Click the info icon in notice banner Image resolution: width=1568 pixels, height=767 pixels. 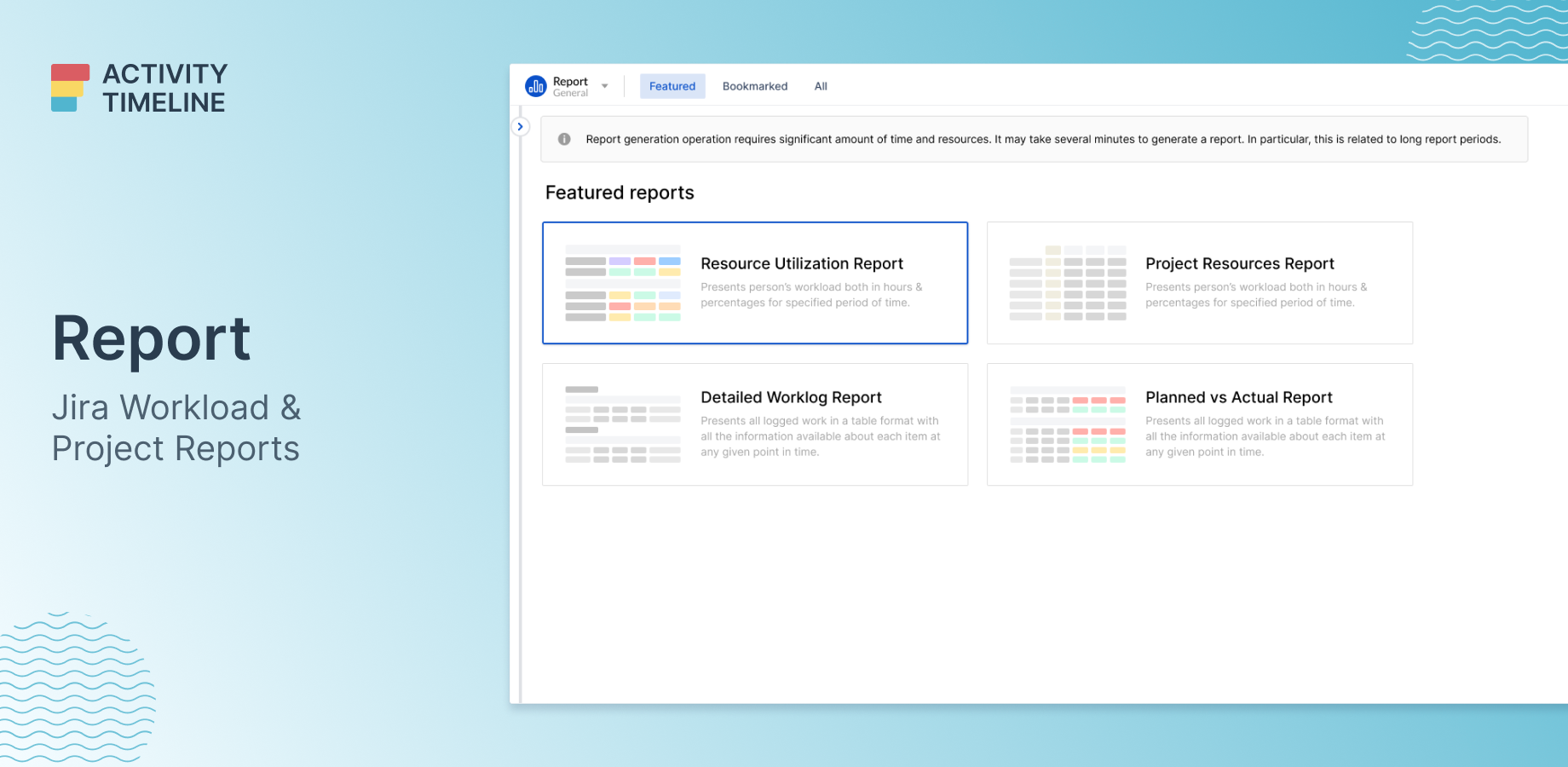point(564,139)
